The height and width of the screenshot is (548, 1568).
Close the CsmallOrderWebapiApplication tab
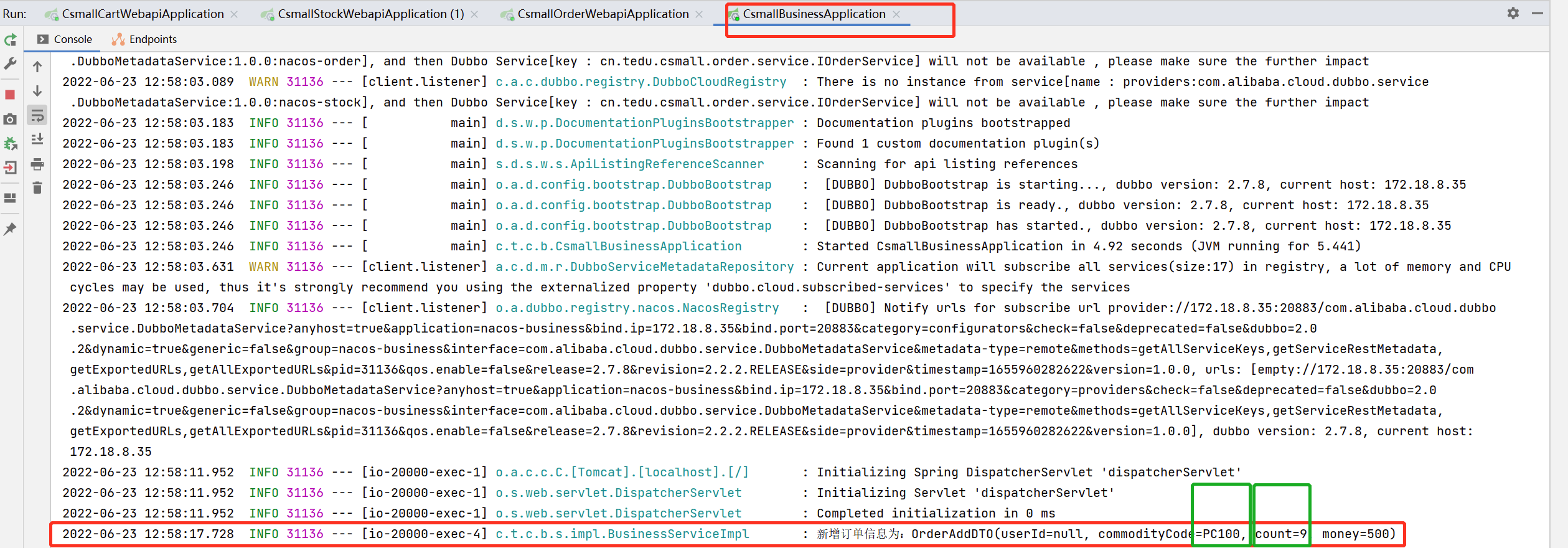point(699,14)
